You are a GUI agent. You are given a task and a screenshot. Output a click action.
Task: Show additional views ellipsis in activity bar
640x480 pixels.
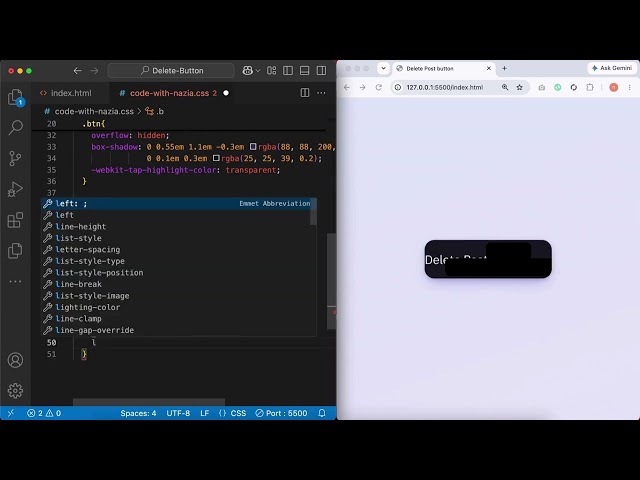[16, 281]
